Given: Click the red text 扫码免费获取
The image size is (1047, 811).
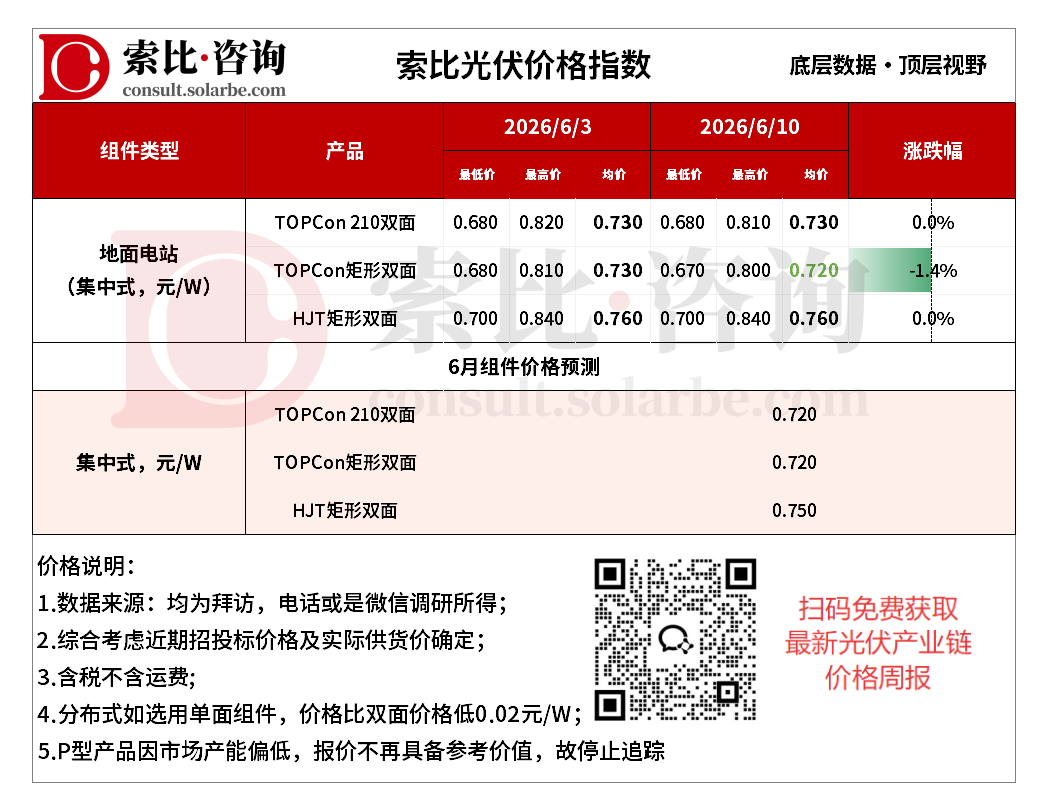Looking at the screenshot, I should pos(878,609).
